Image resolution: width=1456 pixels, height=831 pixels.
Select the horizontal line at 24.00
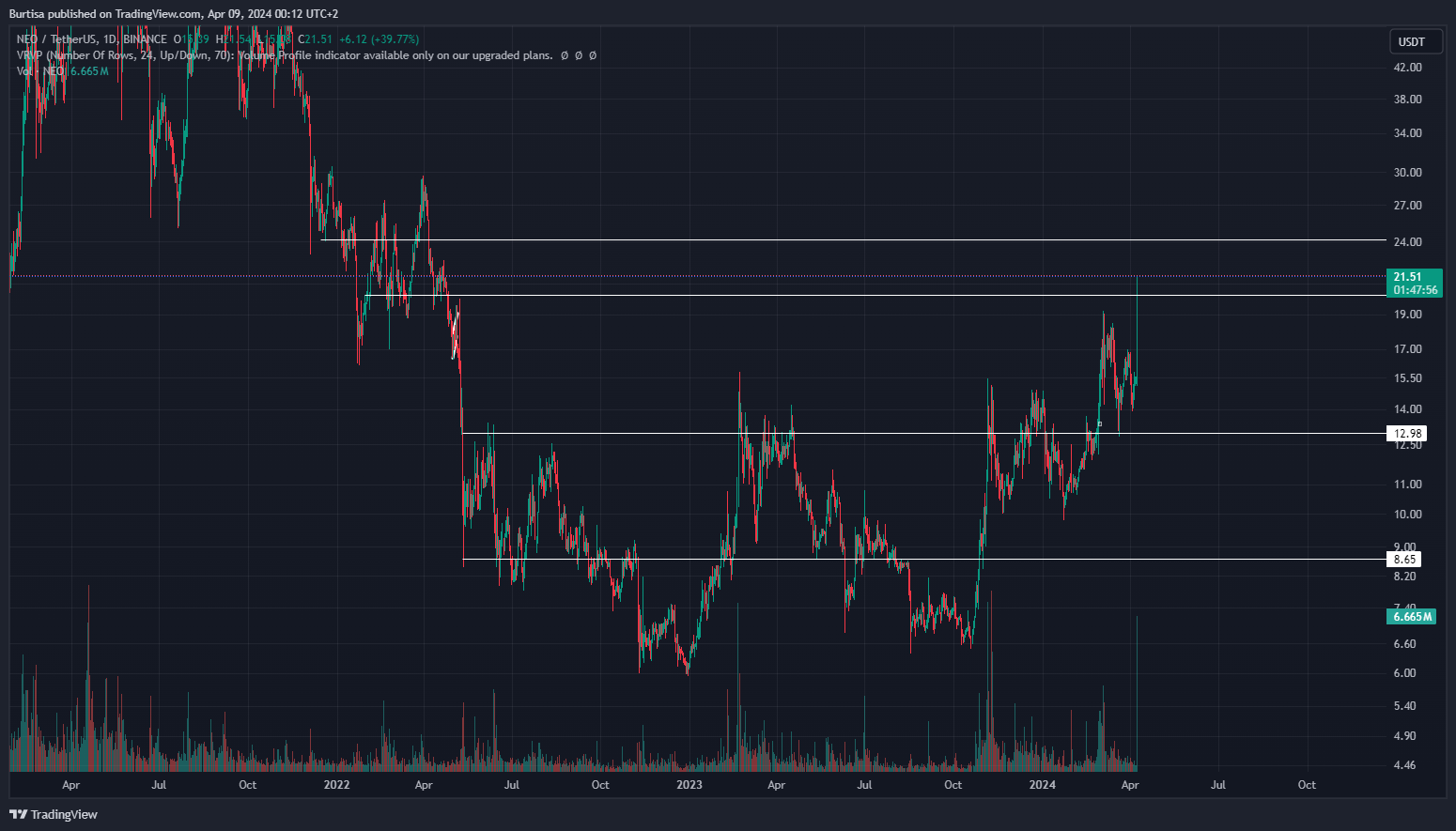point(853,240)
